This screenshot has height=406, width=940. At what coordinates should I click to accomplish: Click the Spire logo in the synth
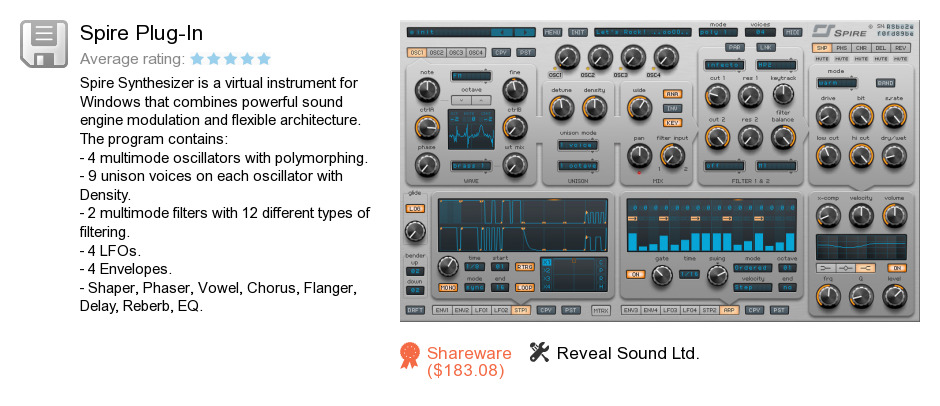(x=837, y=30)
